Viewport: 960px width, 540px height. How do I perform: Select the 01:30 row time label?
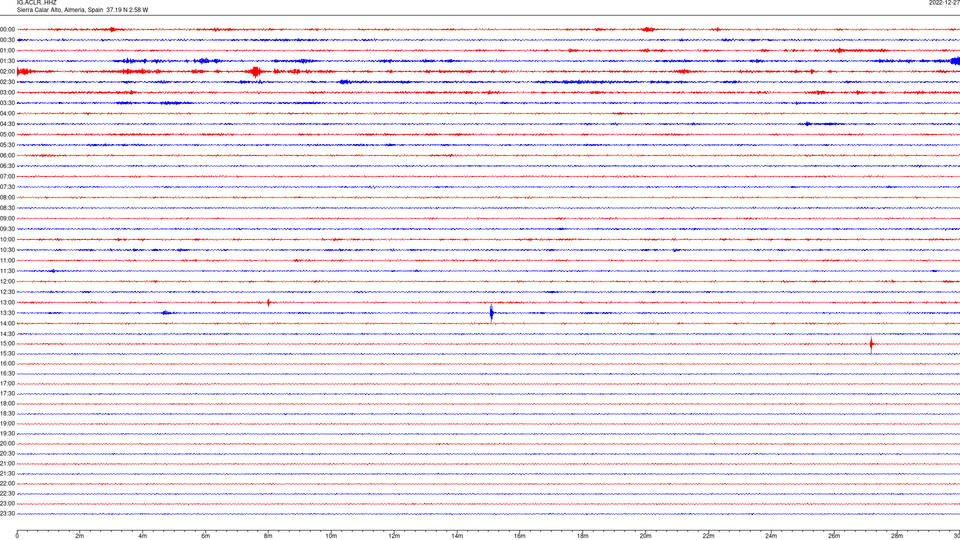(x=7, y=61)
